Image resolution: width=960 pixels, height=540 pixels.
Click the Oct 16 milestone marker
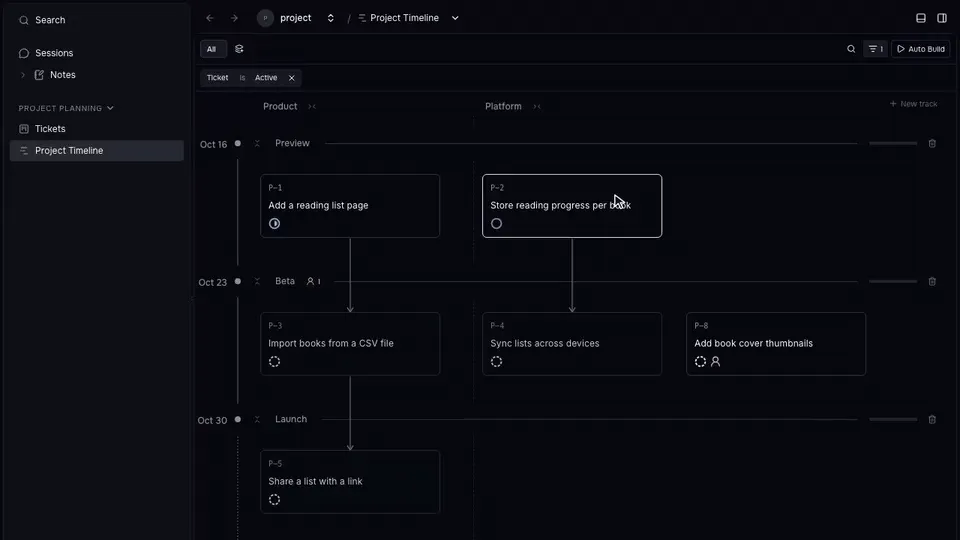tap(238, 144)
